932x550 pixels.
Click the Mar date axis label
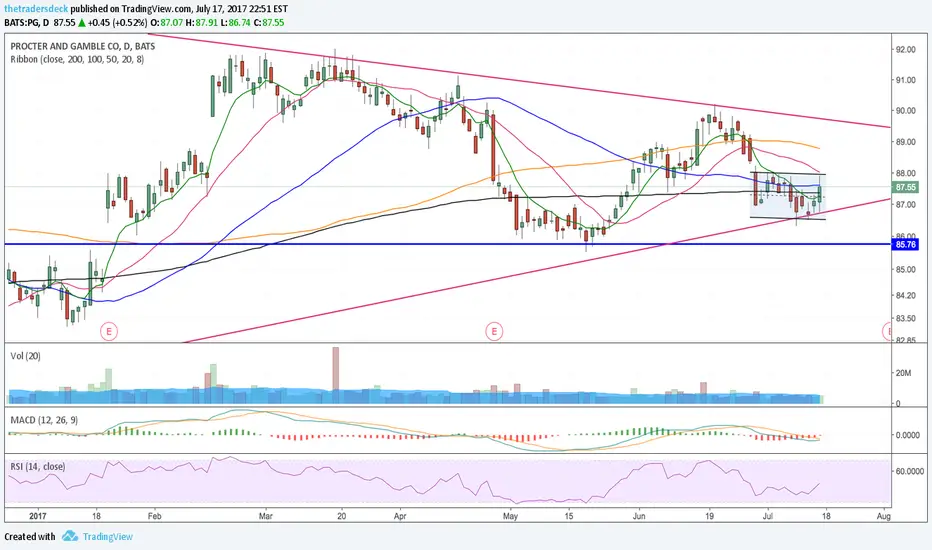(266, 516)
